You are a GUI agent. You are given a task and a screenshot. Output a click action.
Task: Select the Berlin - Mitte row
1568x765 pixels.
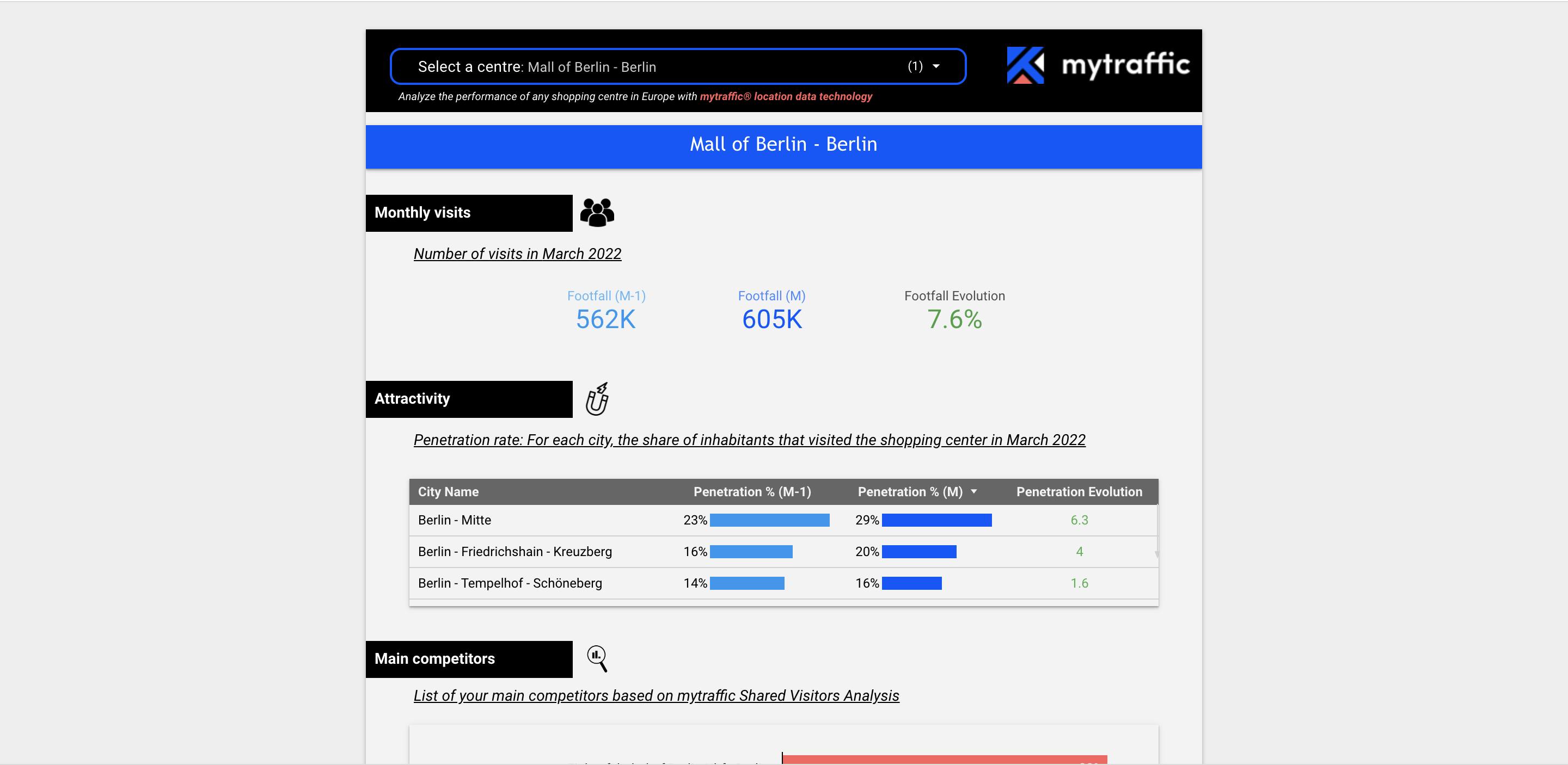pos(783,520)
